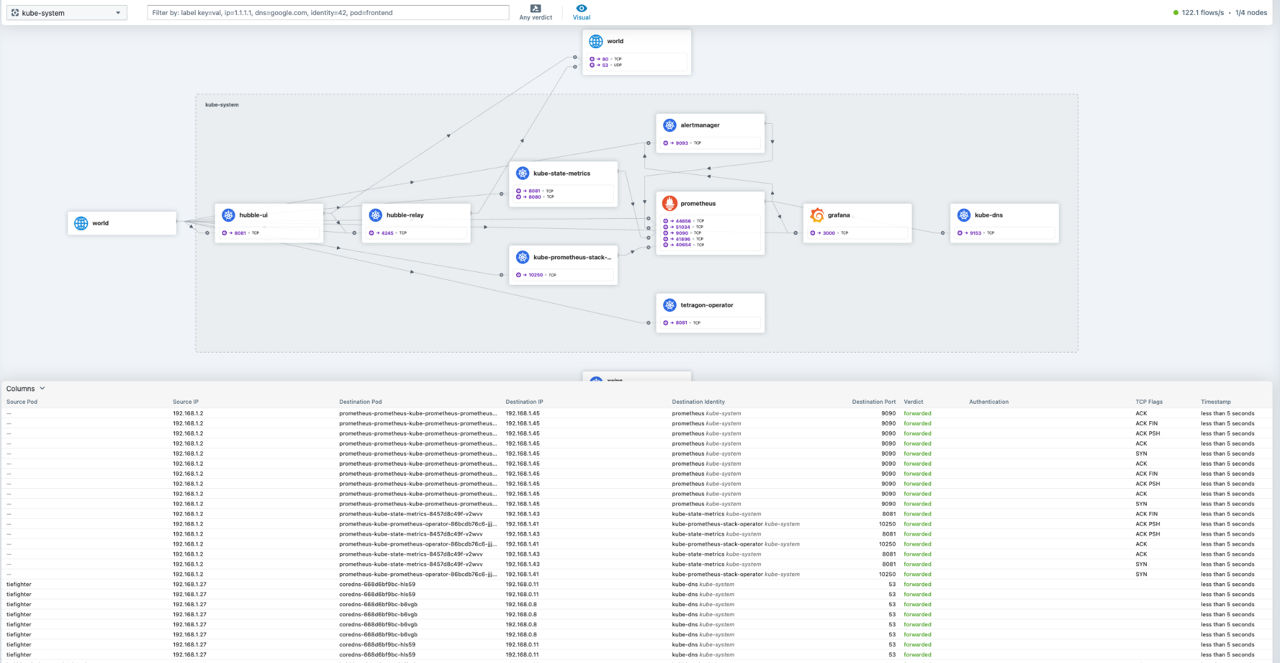Click the Source IP column header
The height and width of the screenshot is (663, 1280).
185,402
